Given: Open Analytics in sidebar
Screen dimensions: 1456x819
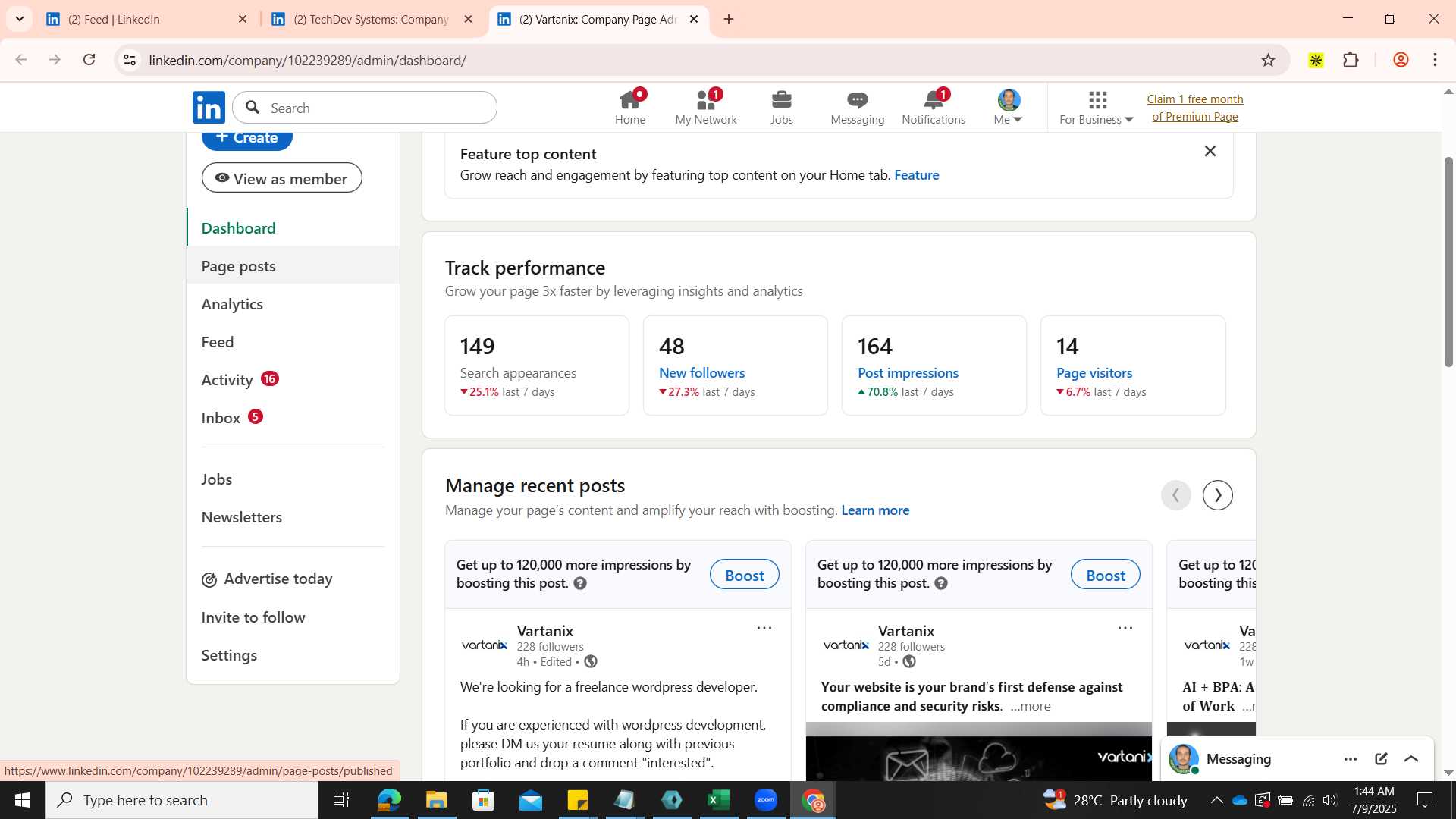Looking at the screenshot, I should 293,304.
